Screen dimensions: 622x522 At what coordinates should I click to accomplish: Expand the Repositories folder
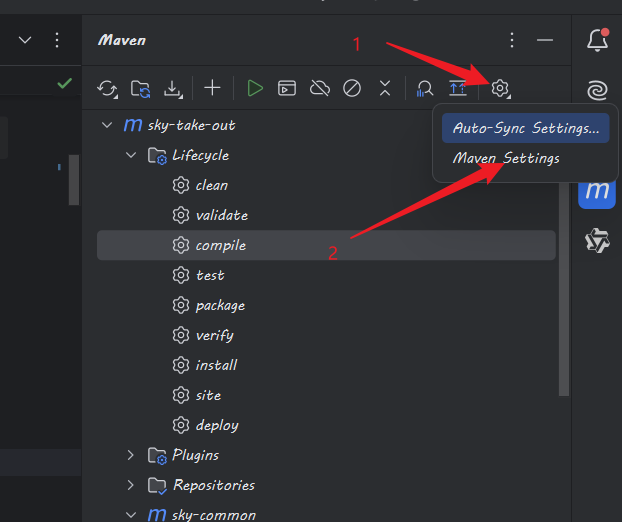(x=131, y=485)
